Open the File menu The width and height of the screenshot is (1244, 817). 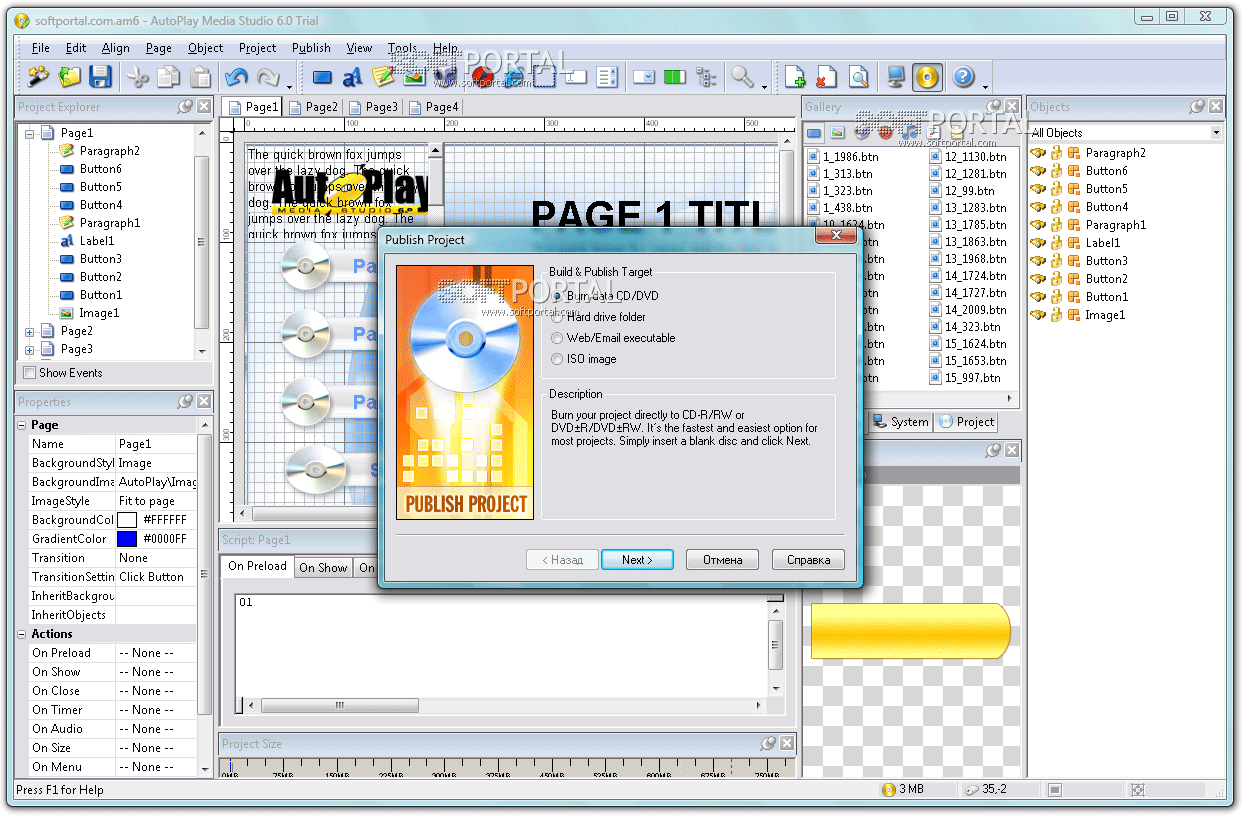[x=40, y=48]
